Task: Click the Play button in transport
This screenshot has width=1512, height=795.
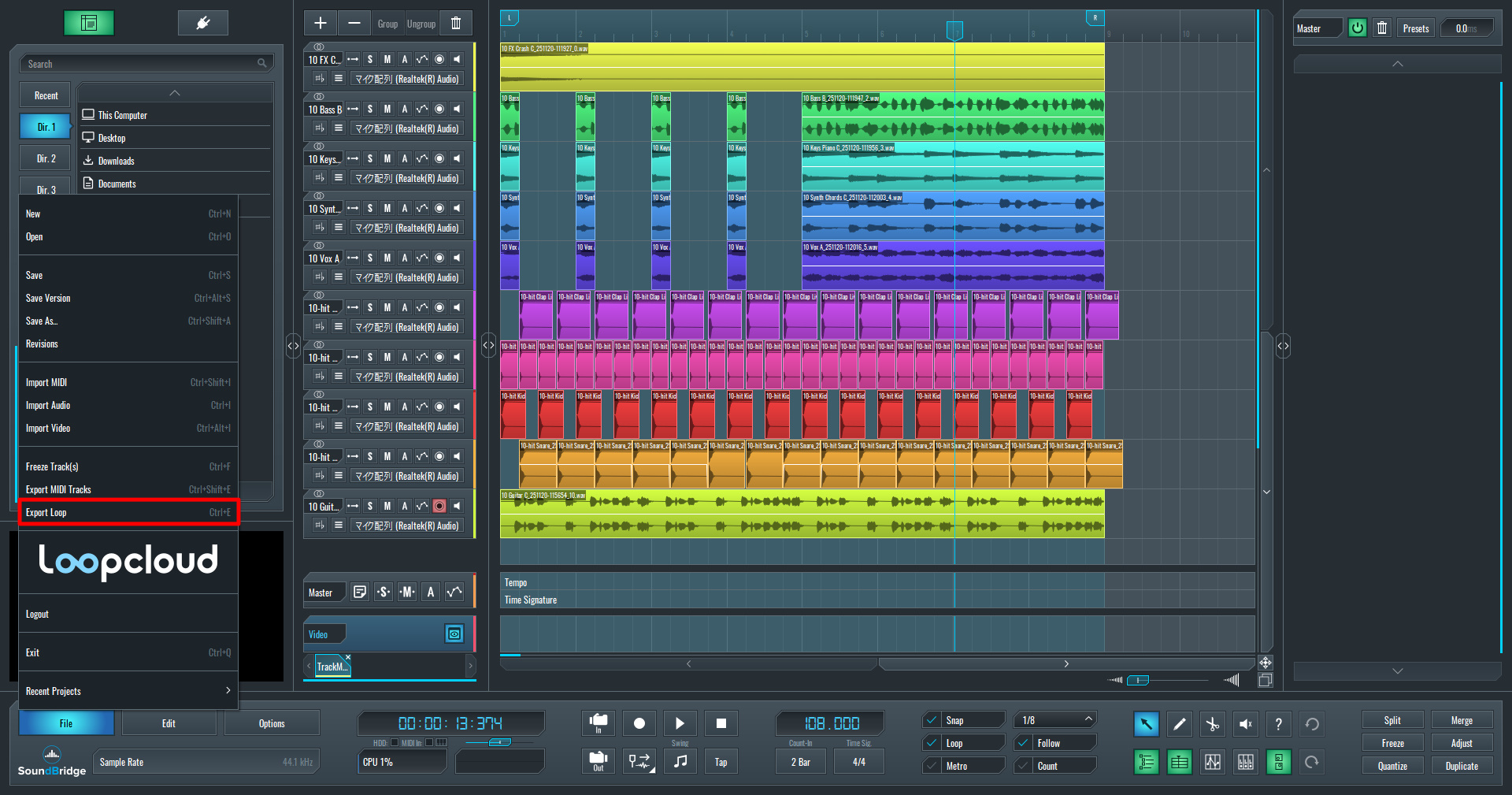Action: pos(680,723)
